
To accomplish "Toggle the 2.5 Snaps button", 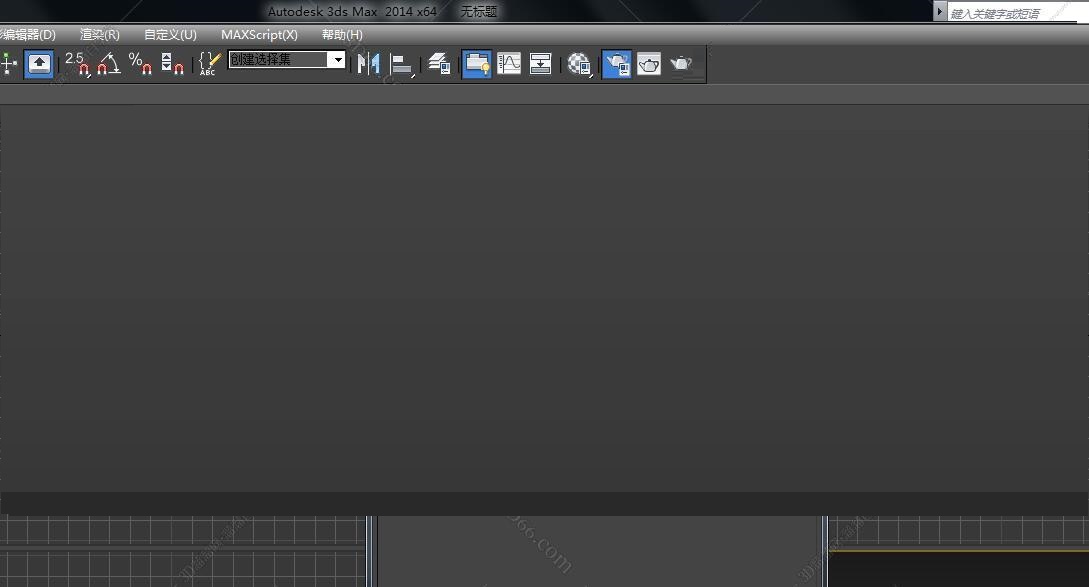I will [77, 64].
